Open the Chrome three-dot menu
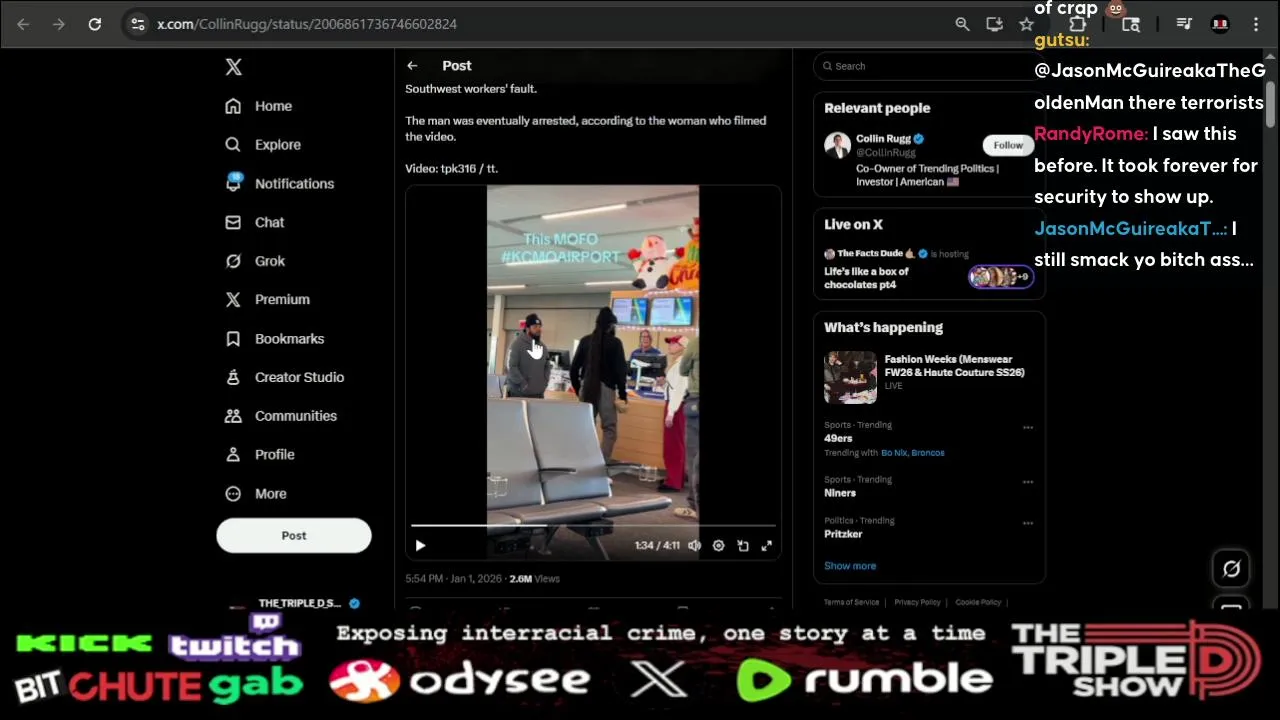Screen dimensions: 1280x720 pyautogui.click(x=1256, y=24)
